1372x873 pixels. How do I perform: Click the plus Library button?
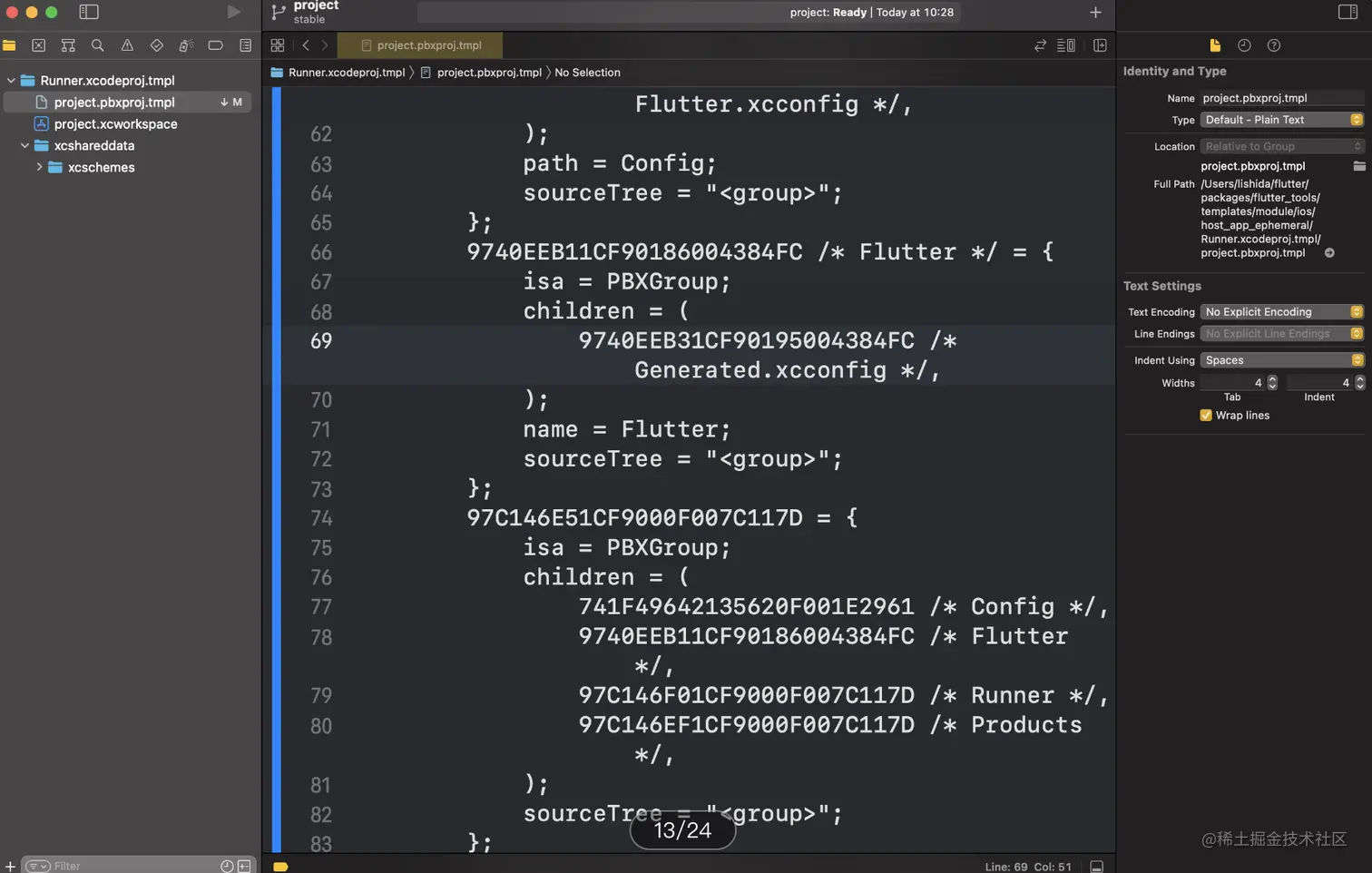[1095, 12]
